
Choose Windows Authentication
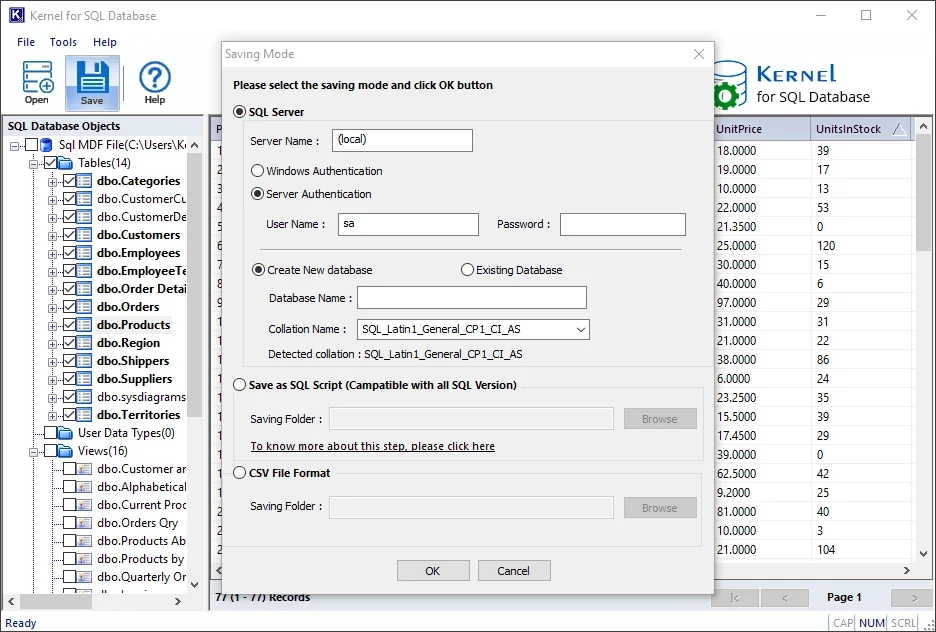click(x=257, y=171)
